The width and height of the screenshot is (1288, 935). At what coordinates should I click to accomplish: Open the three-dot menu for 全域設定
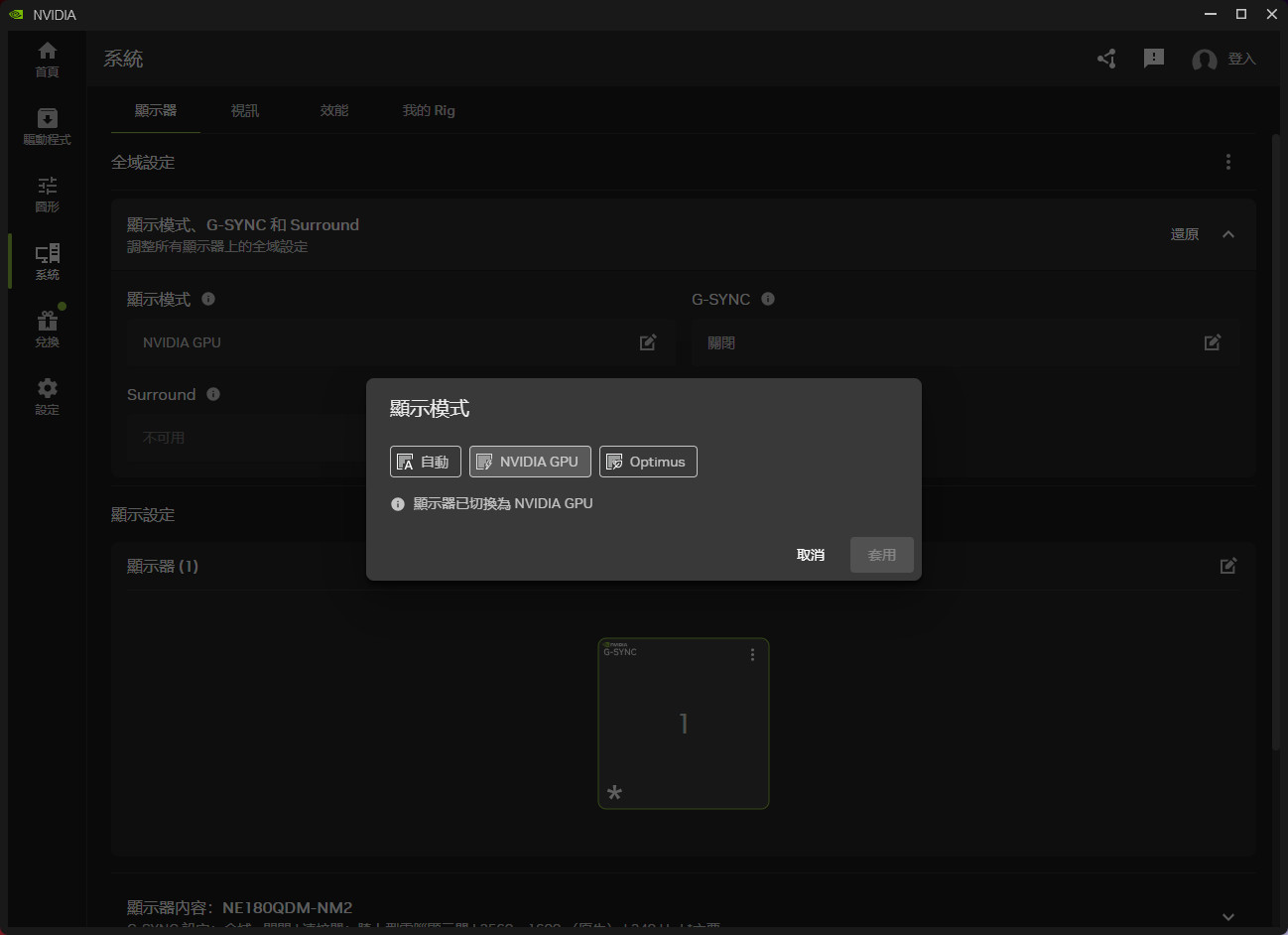(x=1228, y=162)
